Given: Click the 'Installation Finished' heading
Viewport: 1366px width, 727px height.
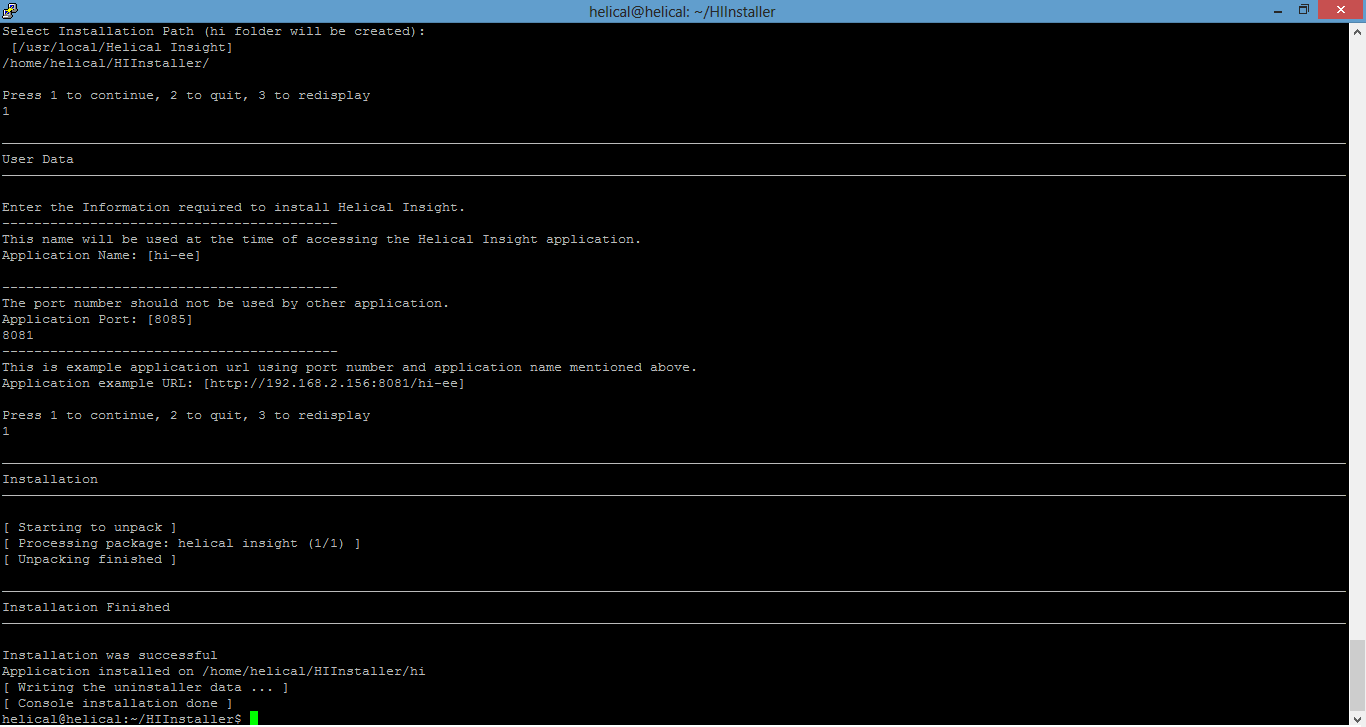Looking at the screenshot, I should pos(86,607).
